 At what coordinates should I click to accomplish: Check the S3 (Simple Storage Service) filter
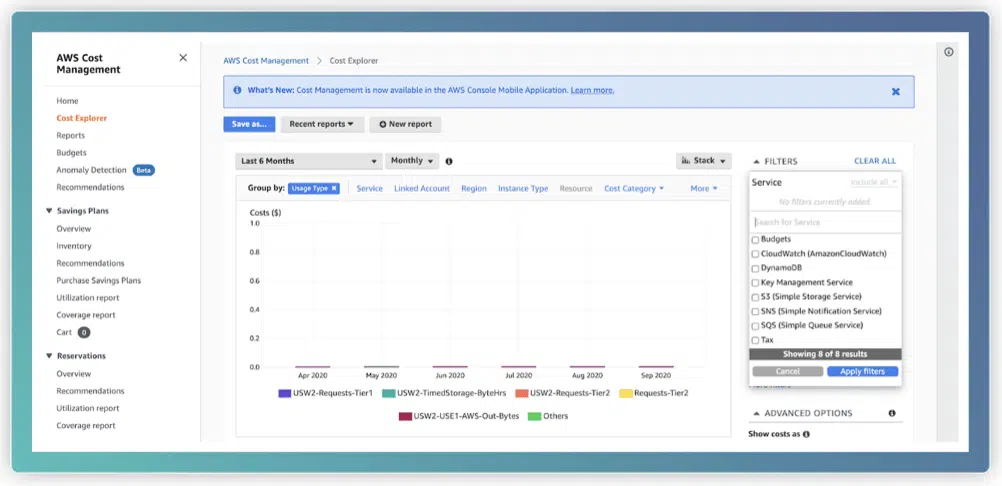[x=755, y=298]
